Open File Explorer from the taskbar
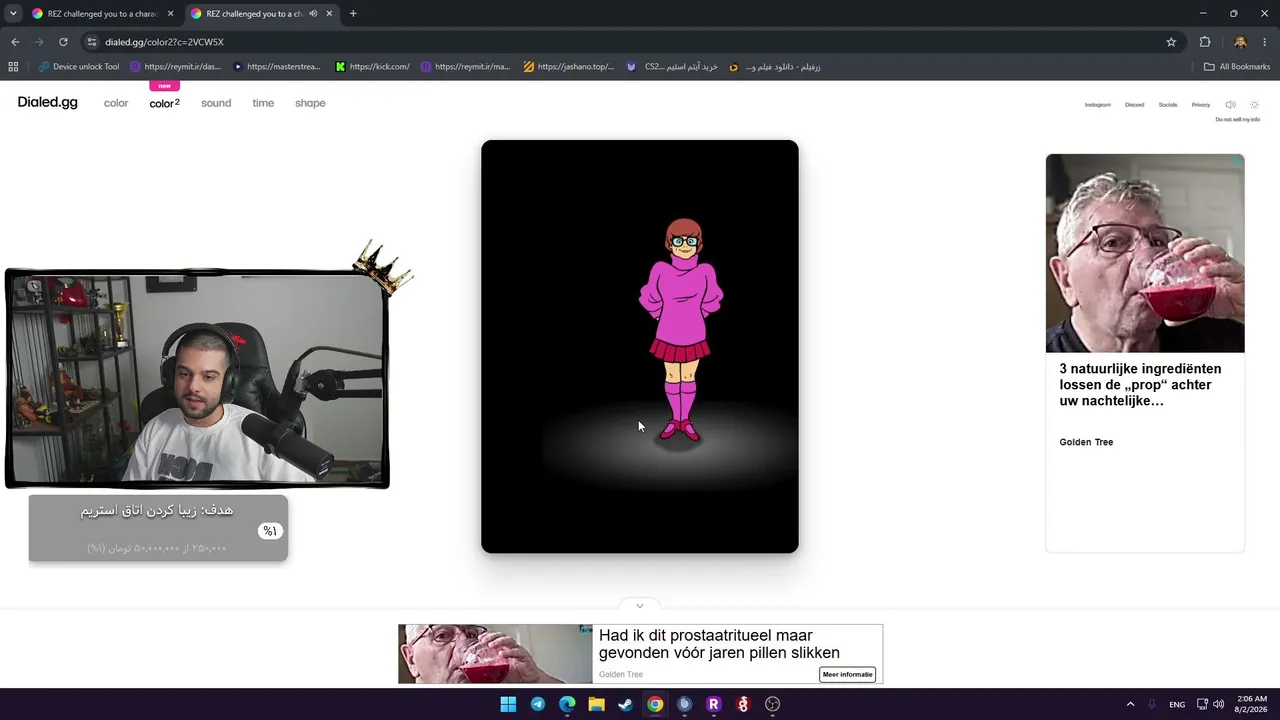The image size is (1280, 720). (596, 704)
